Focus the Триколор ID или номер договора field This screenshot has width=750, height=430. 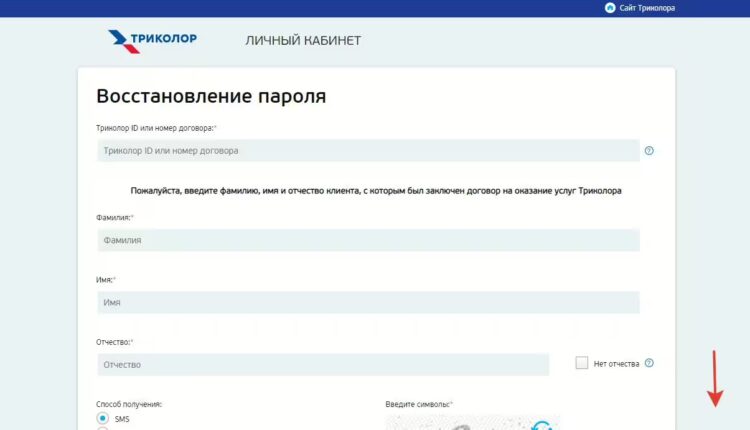[x=368, y=151]
